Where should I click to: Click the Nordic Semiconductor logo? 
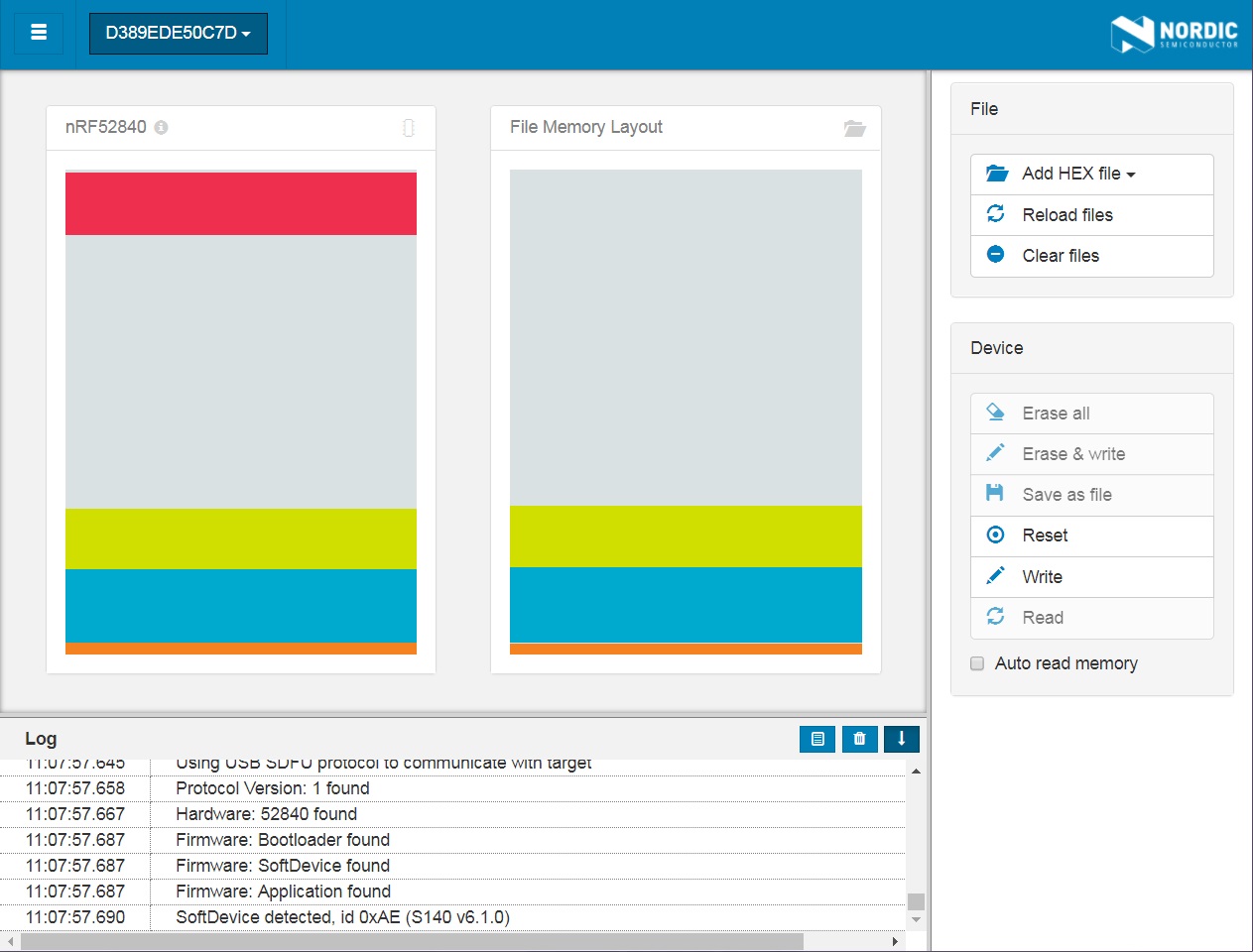1174,34
